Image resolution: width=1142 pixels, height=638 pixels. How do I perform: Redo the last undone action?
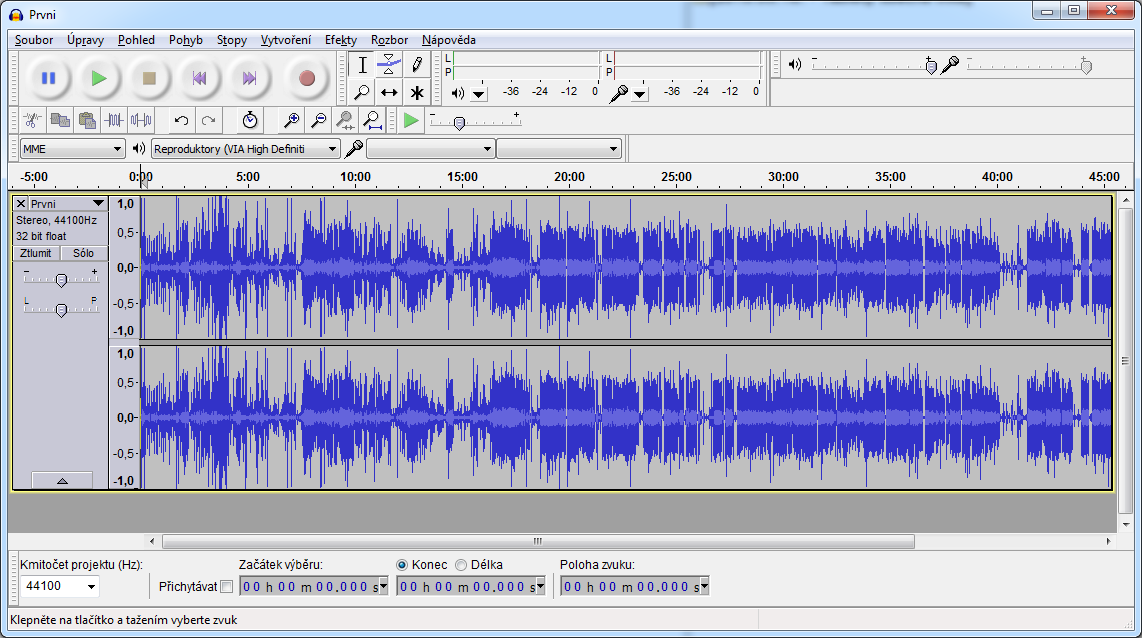208,120
